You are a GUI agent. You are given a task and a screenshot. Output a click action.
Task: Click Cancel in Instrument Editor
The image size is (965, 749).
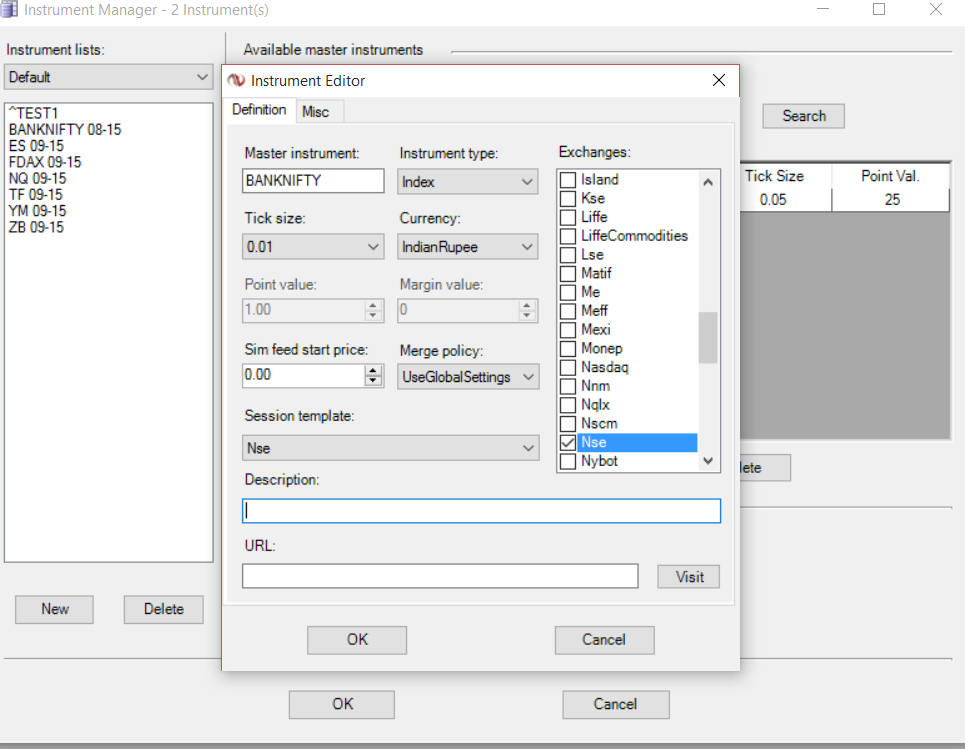[x=604, y=640]
